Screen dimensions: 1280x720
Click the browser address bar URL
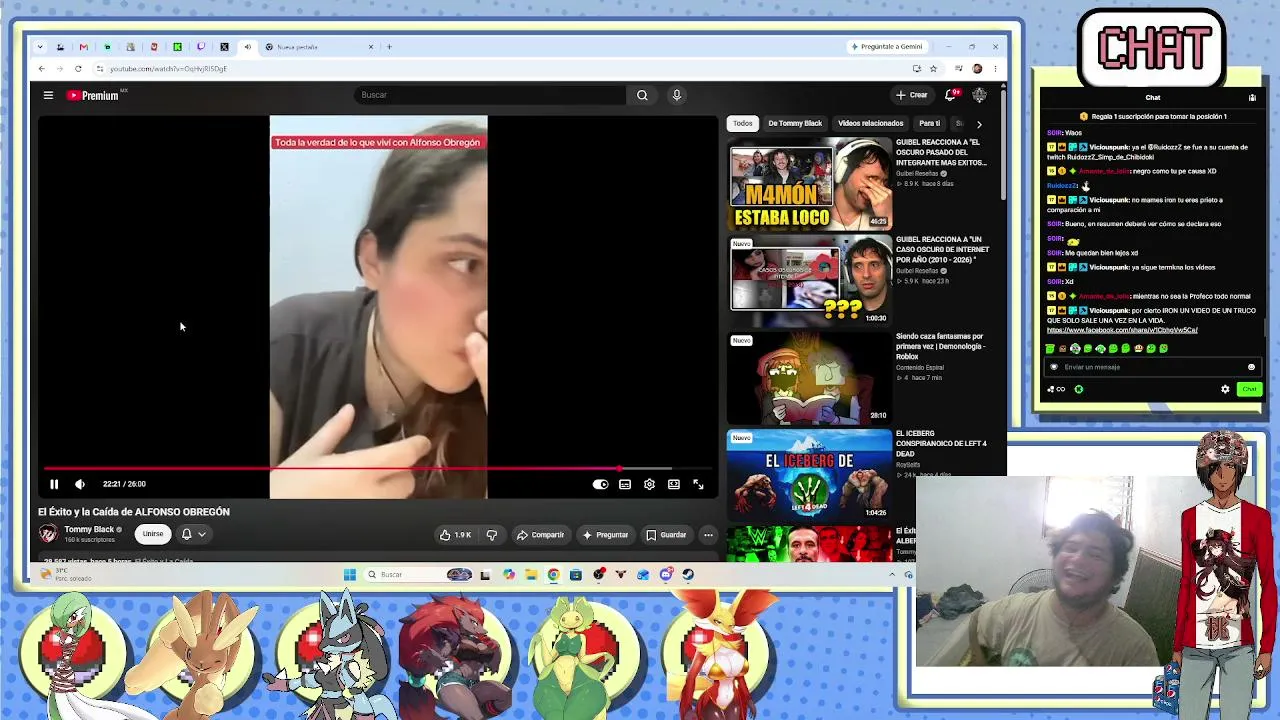pos(168,69)
